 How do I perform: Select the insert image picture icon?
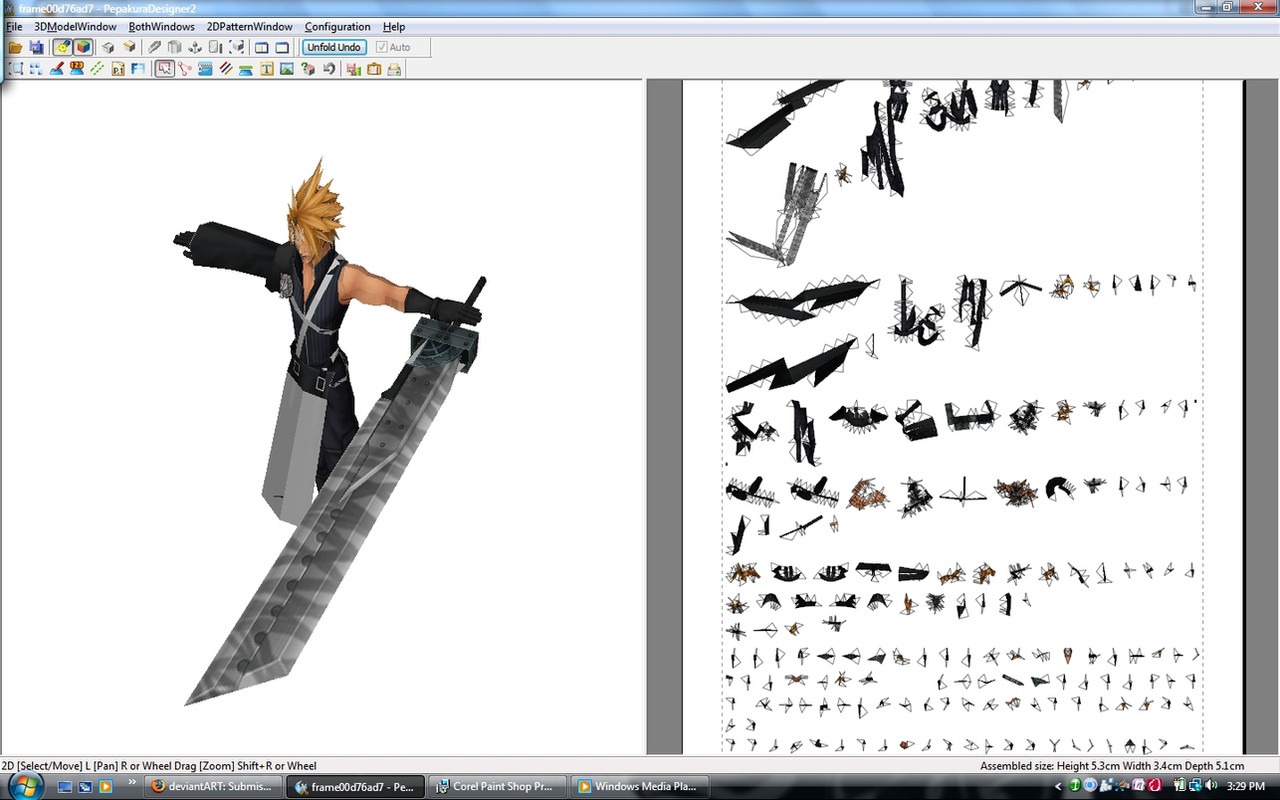pos(287,69)
